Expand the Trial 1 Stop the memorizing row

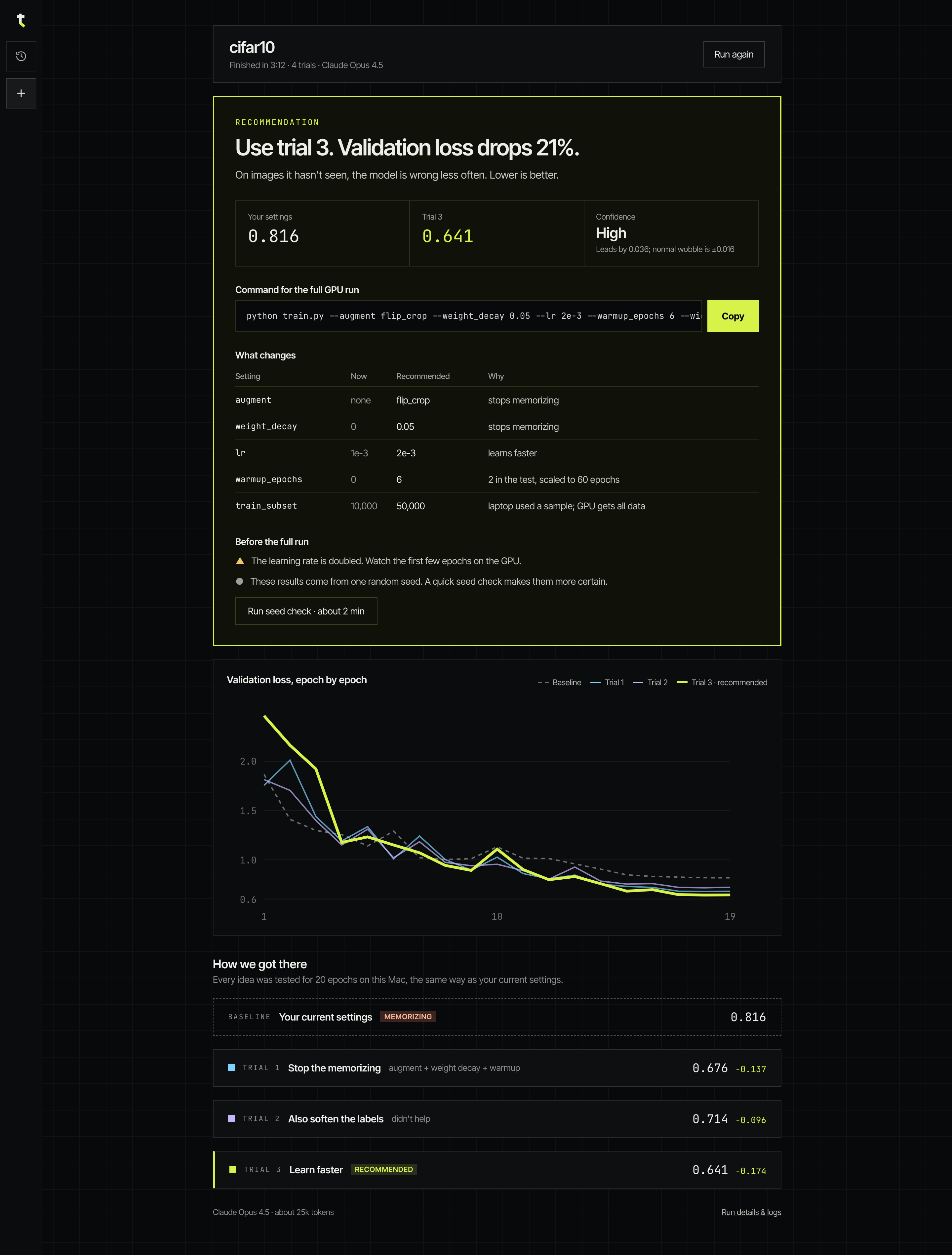click(497, 1068)
